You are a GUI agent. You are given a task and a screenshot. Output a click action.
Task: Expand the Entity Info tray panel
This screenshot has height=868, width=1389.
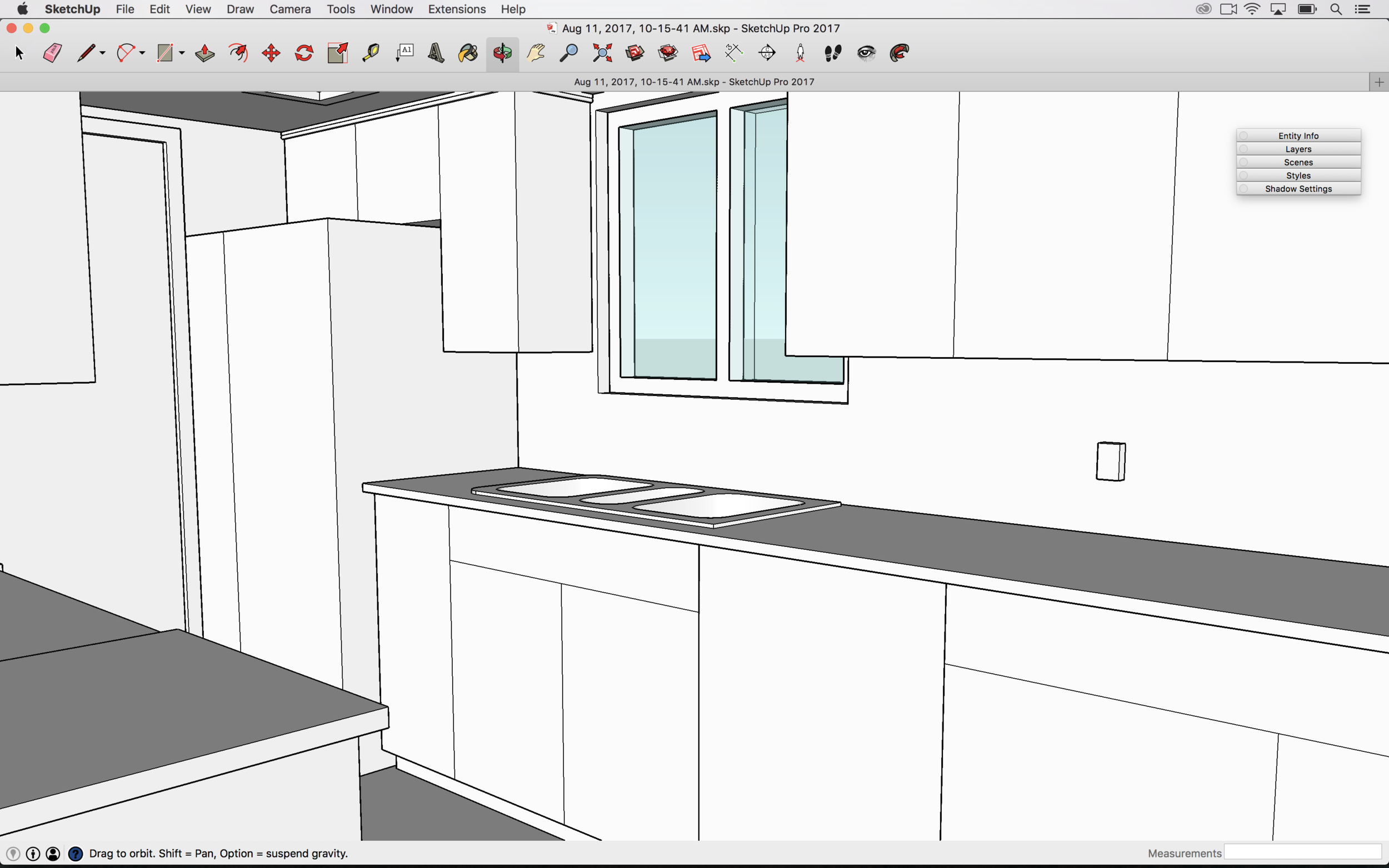coord(1298,136)
